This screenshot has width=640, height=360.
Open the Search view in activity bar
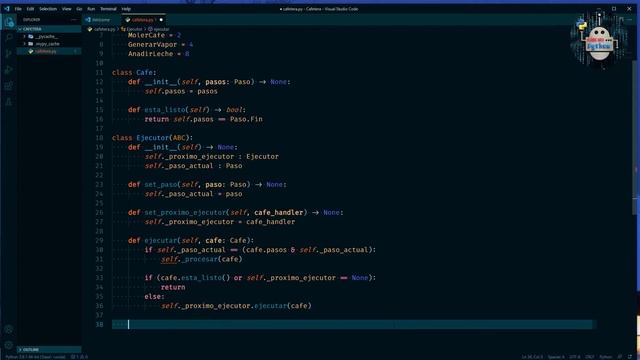click(9, 38)
